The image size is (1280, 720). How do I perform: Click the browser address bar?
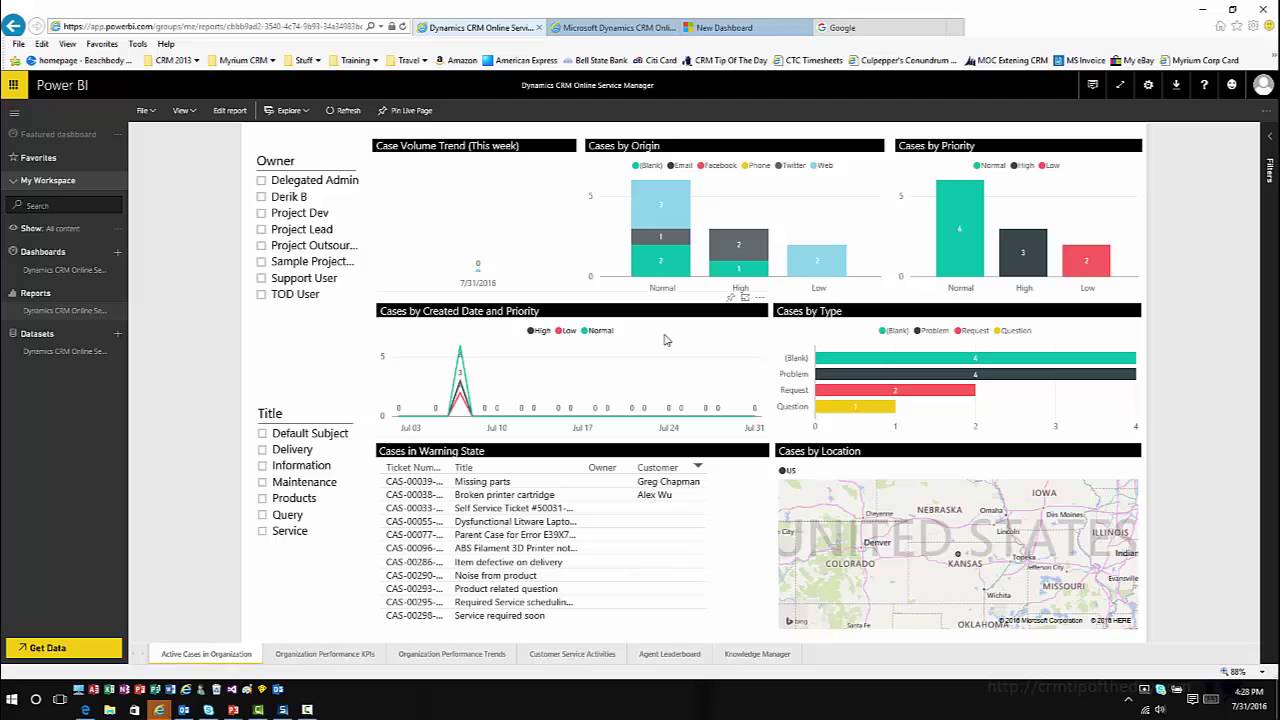pos(205,26)
